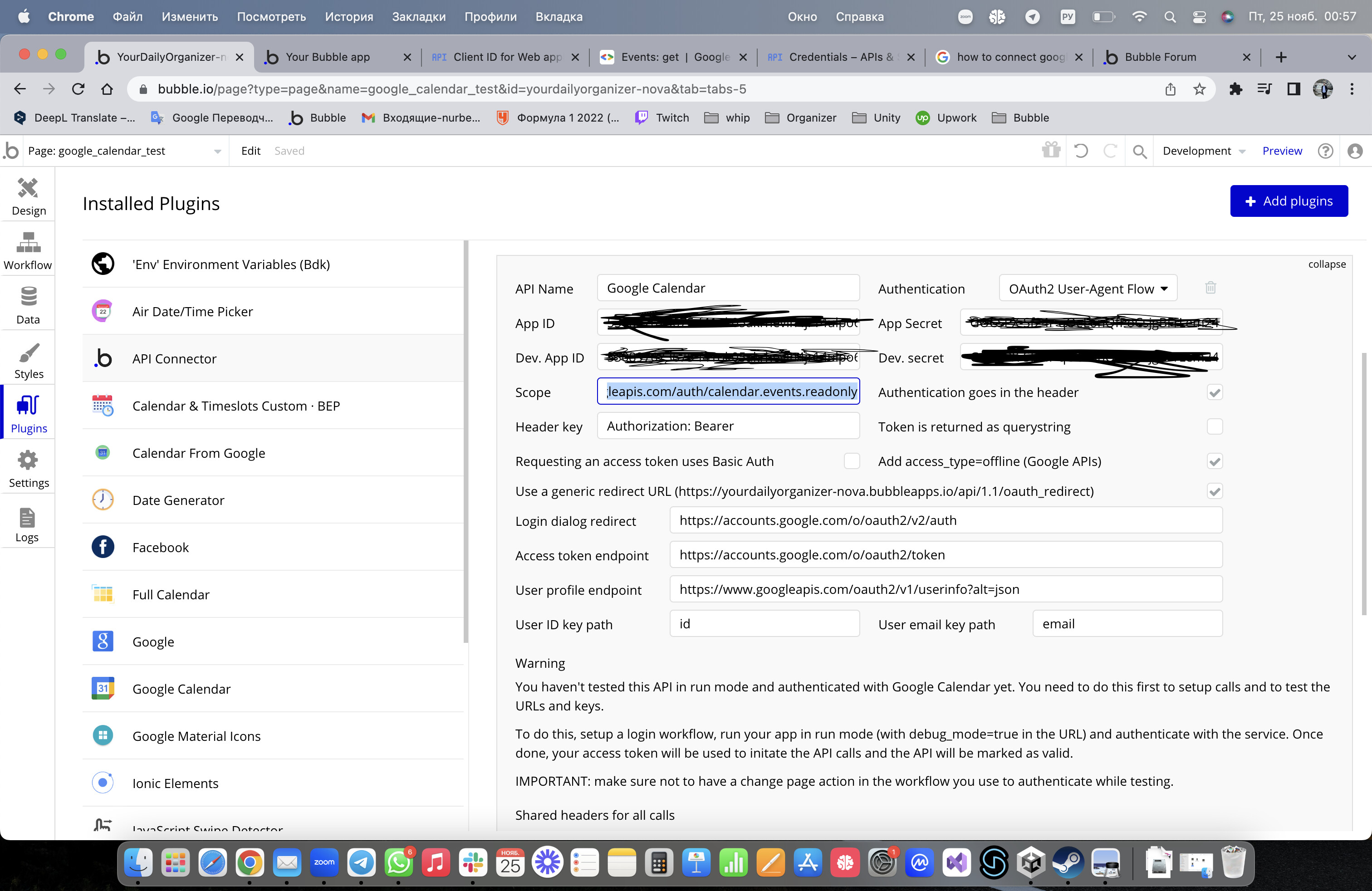The width and height of the screenshot is (1372, 891).
Task: Open the Authentication type dropdown
Action: click(1087, 289)
